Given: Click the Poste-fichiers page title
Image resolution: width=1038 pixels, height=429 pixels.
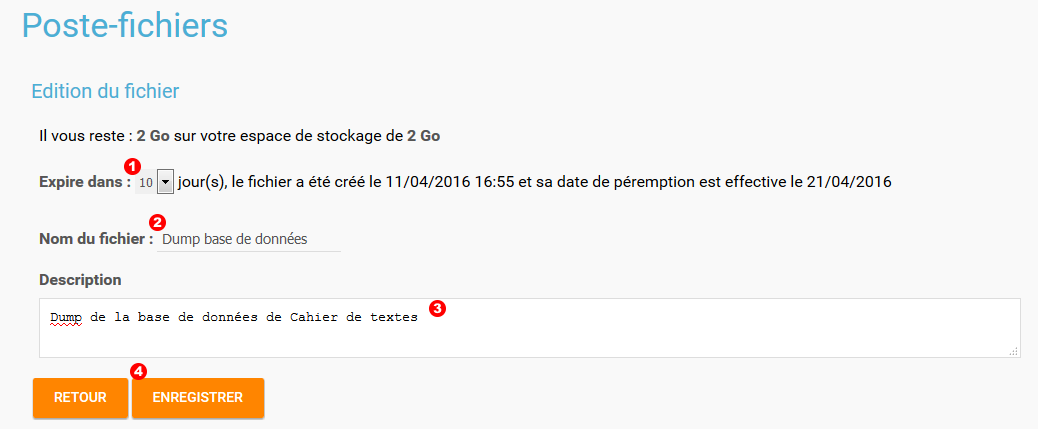Looking at the screenshot, I should pyautogui.click(x=125, y=25).
